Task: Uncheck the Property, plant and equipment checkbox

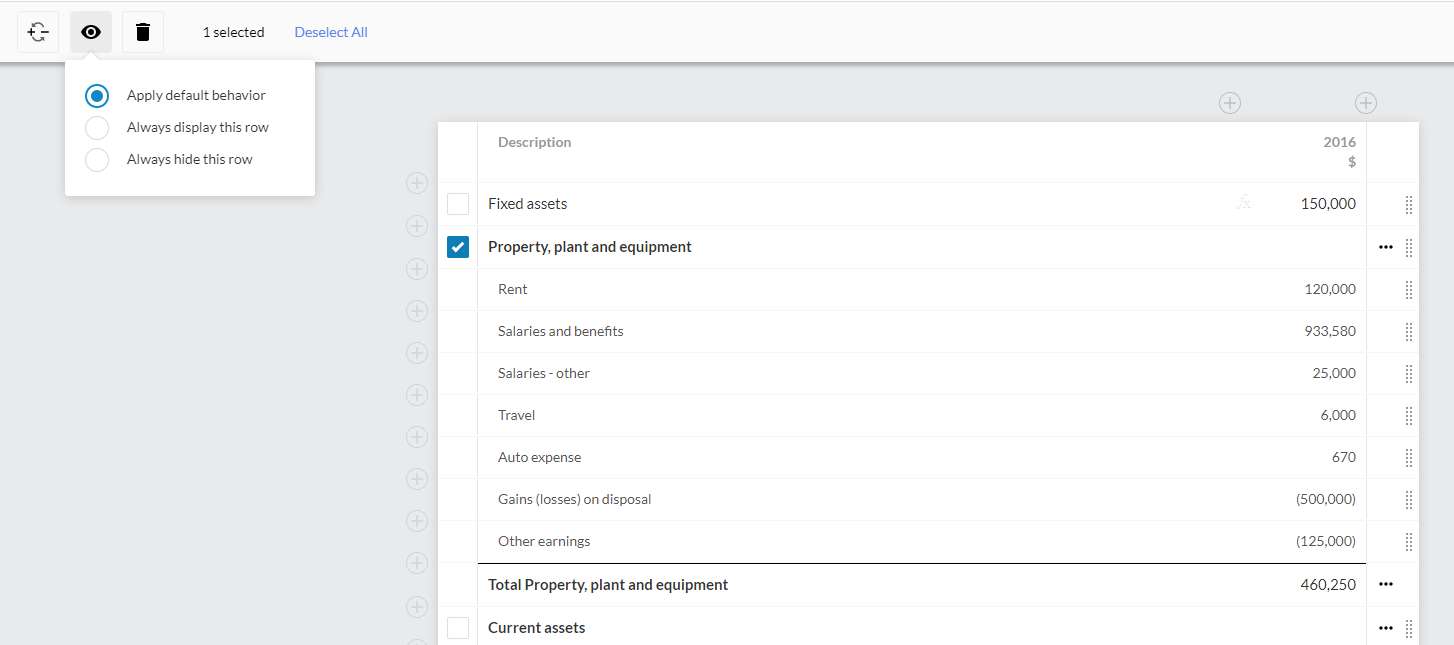Action: pyautogui.click(x=458, y=246)
